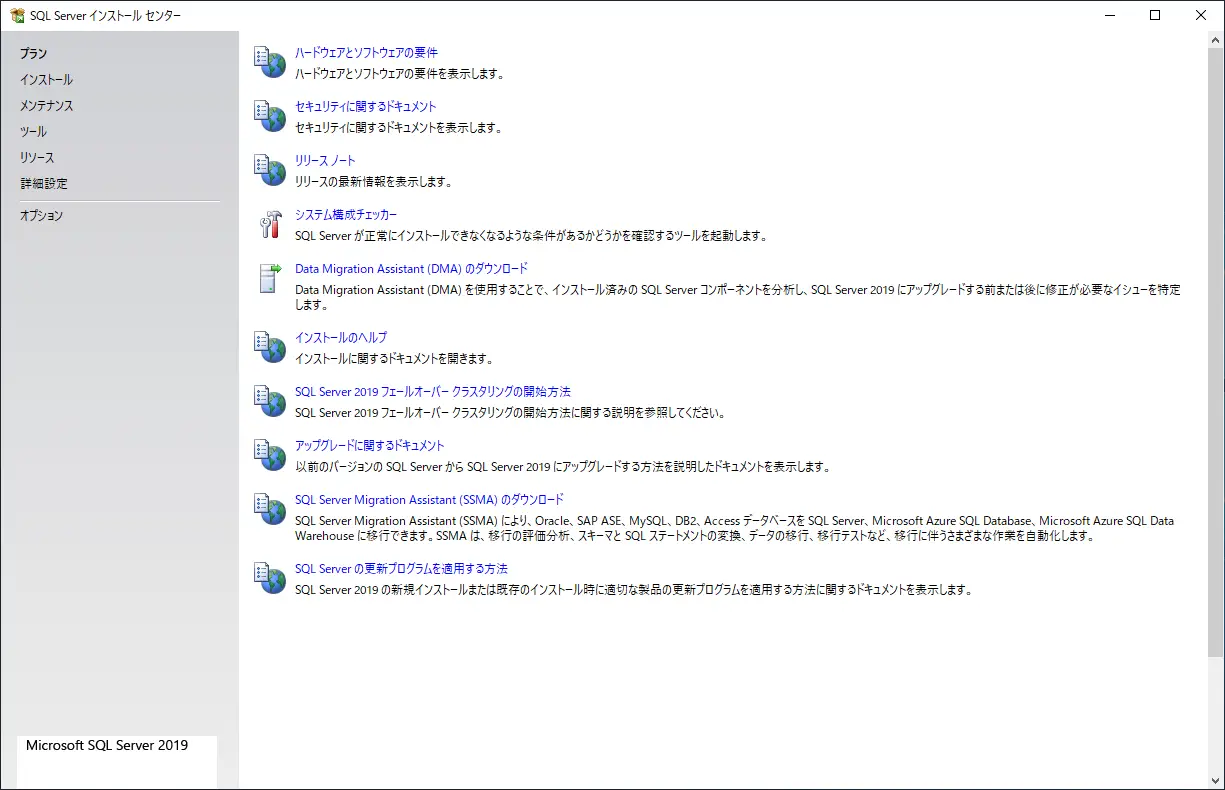Click the icon beside リリース ノート

click(270, 170)
